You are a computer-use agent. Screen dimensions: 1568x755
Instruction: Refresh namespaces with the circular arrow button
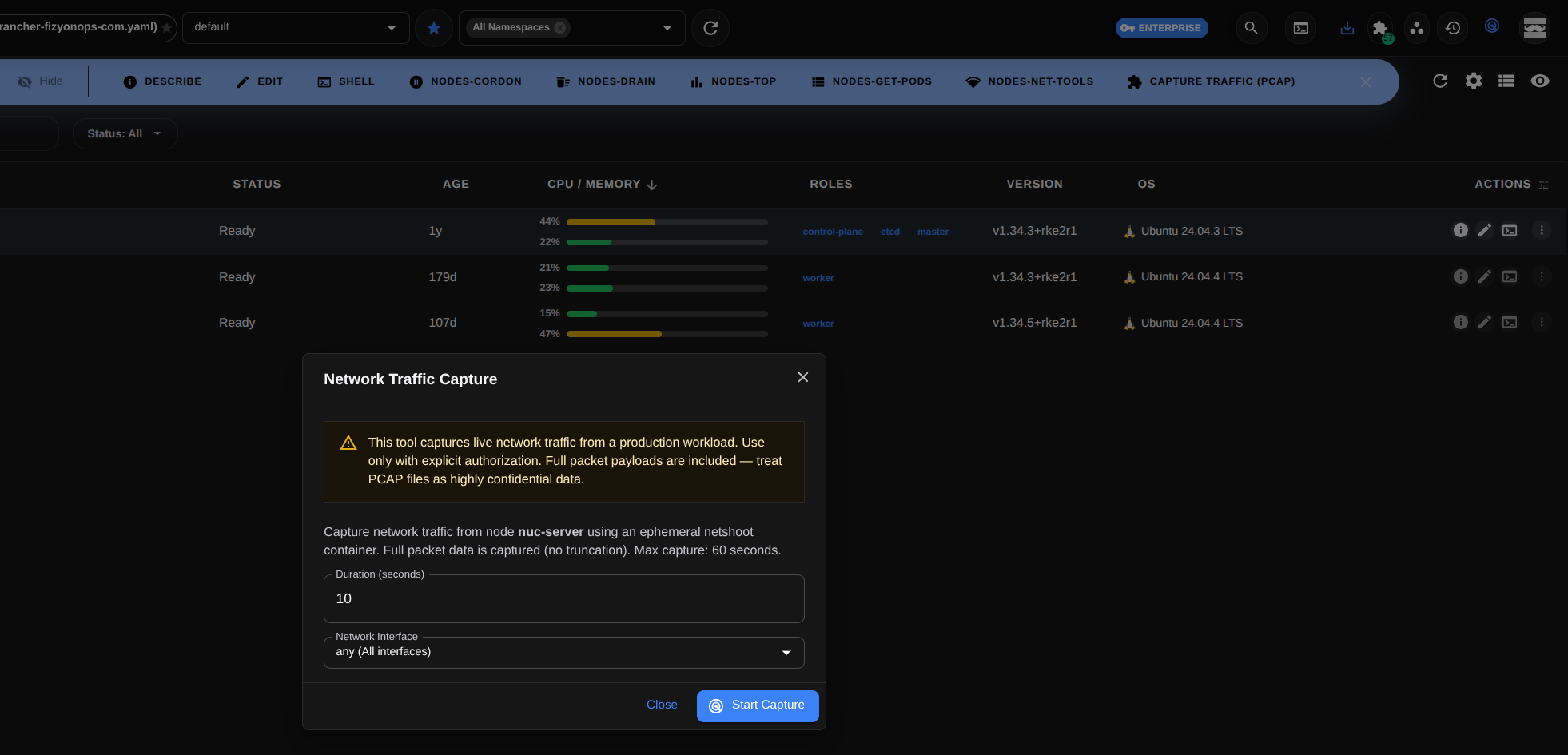(710, 28)
